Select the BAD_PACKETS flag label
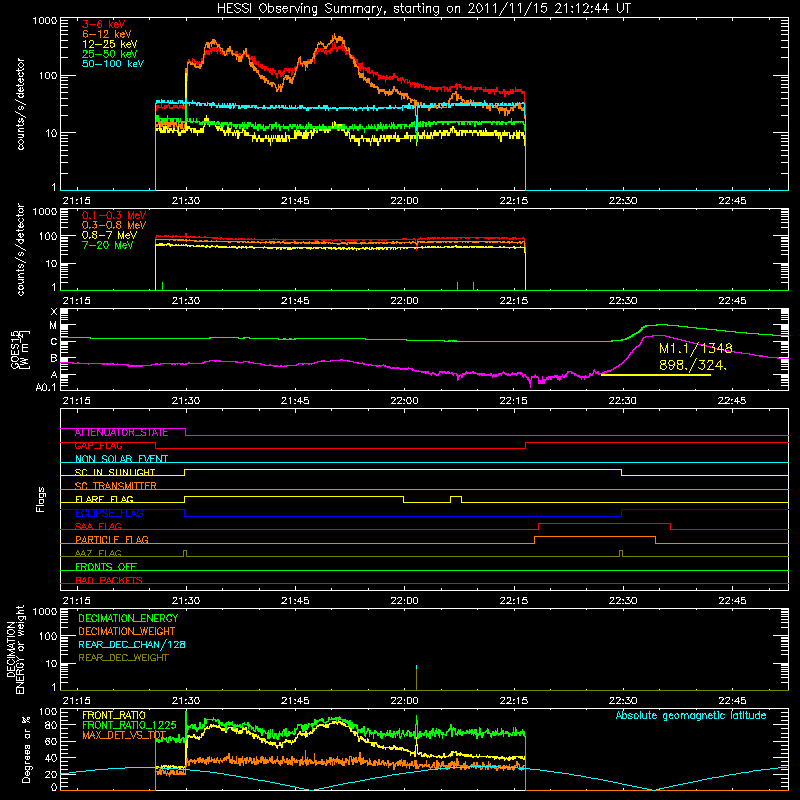800x800 pixels. tap(109, 580)
